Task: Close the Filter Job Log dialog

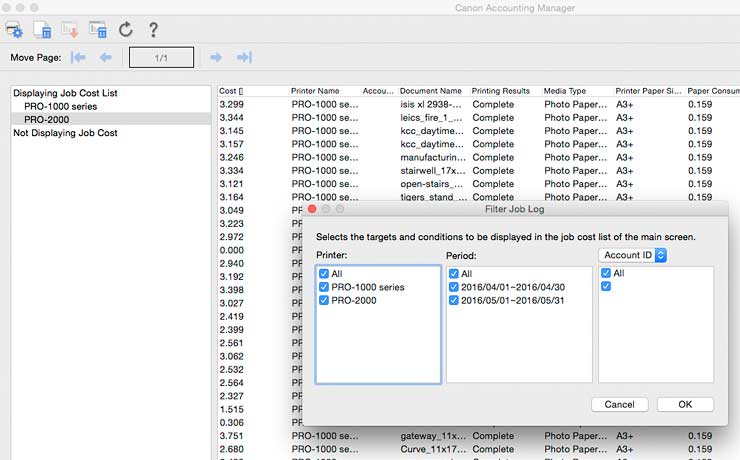Action: (312, 209)
